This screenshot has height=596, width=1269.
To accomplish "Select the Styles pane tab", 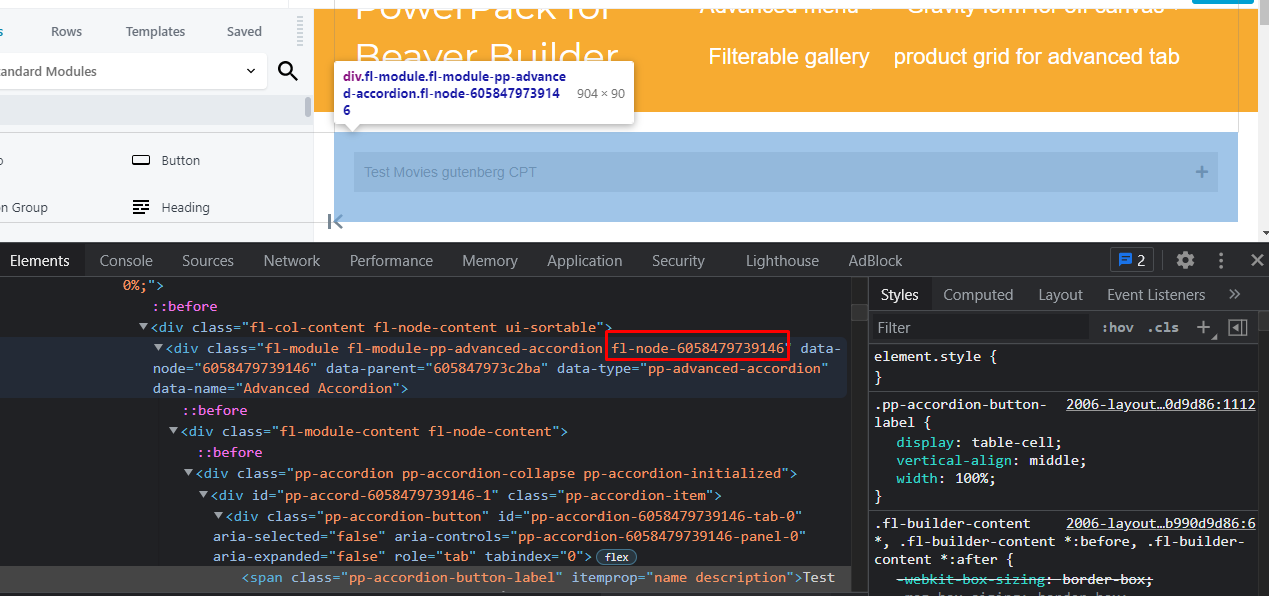I will (x=900, y=294).
